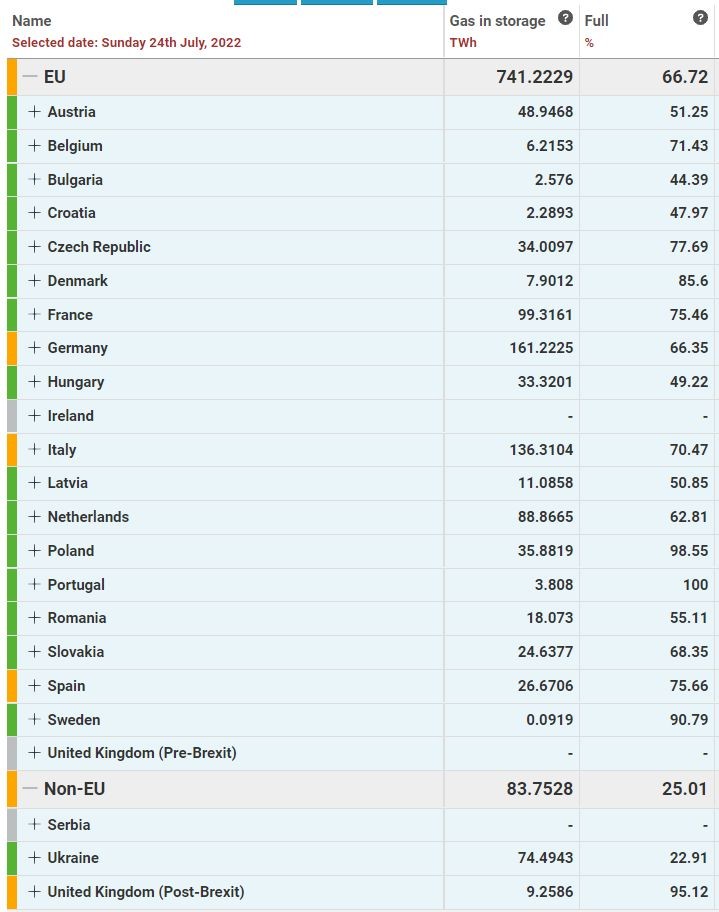Collapse the EU group row
The width and height of the screenshot is (719, 912).
click(x=30, y=76)
